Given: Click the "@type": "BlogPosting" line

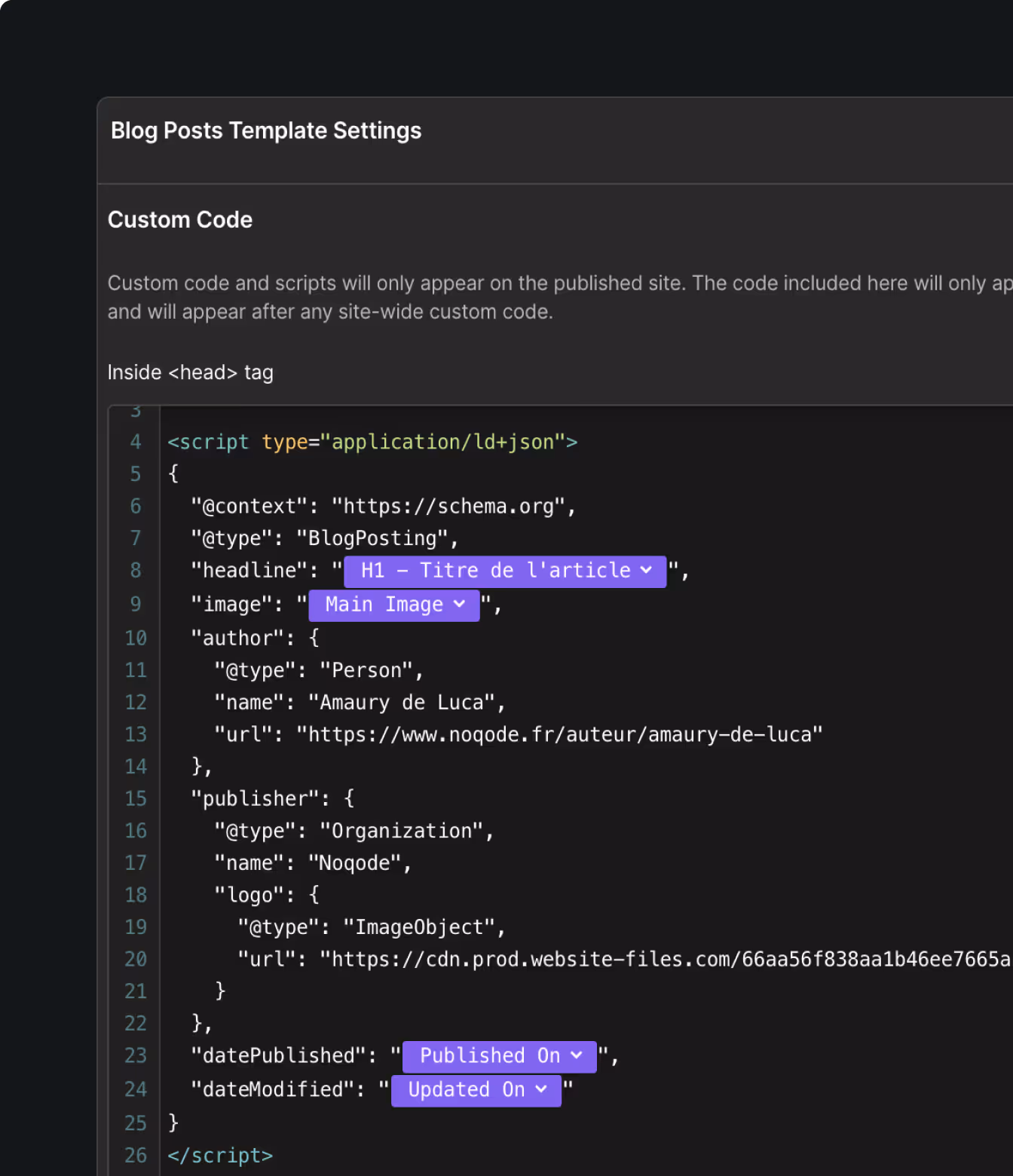Looking at the screenshot, I should point(325,539).
